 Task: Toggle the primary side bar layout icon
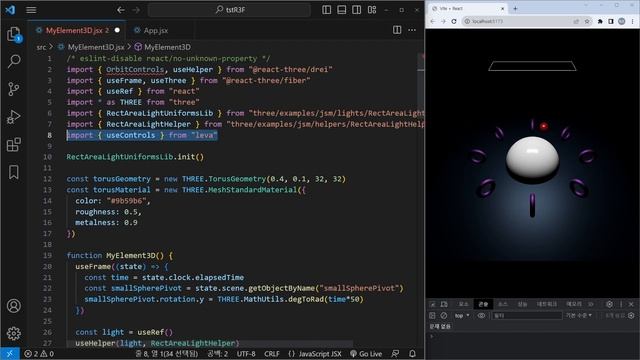pyautogui.click(x=327, y=10)
